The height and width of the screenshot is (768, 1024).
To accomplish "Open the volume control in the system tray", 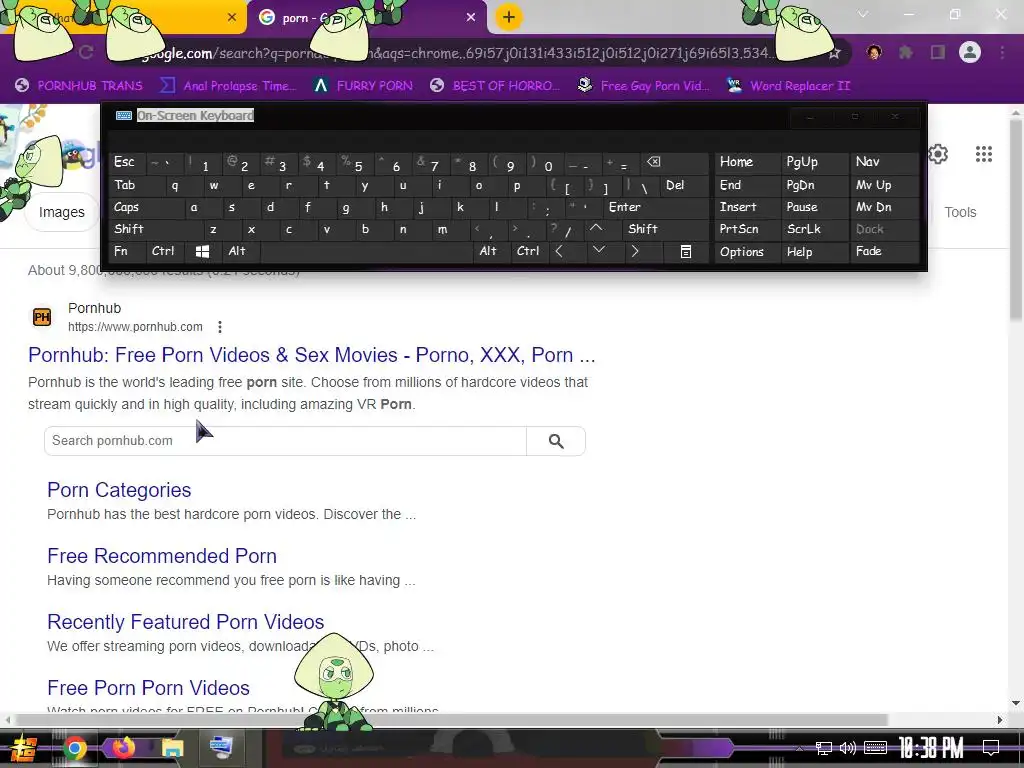I will click(848, 748).
